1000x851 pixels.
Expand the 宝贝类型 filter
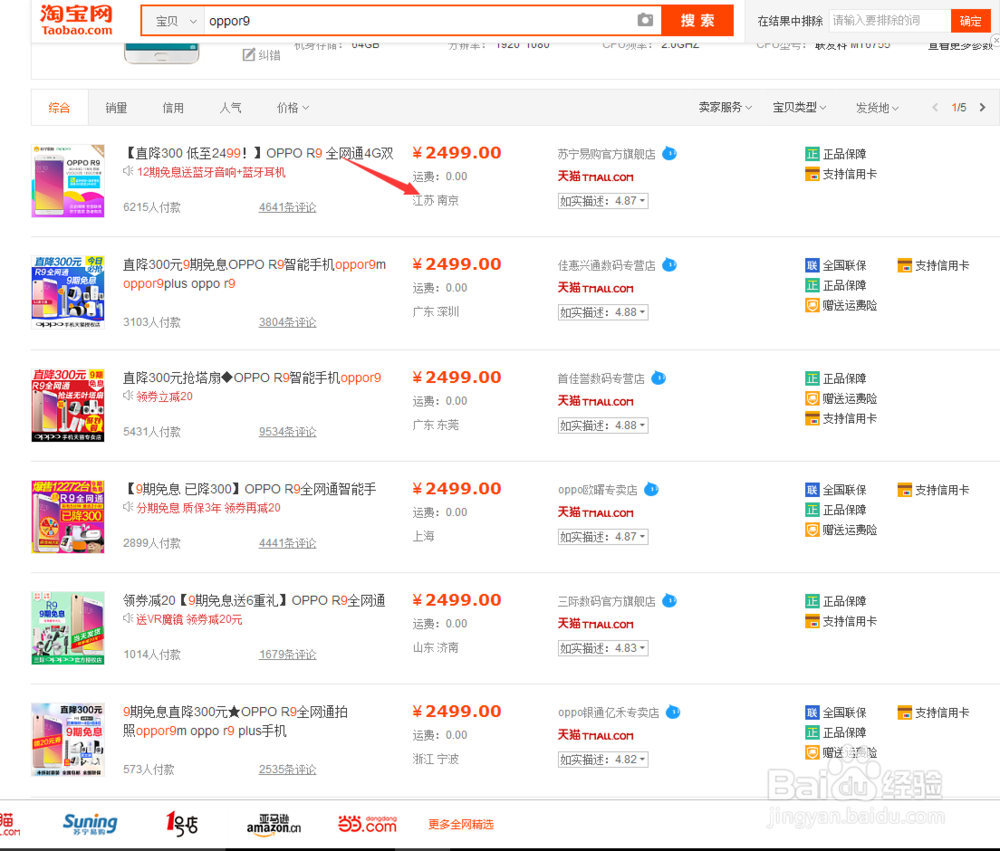tap(799, 107)
